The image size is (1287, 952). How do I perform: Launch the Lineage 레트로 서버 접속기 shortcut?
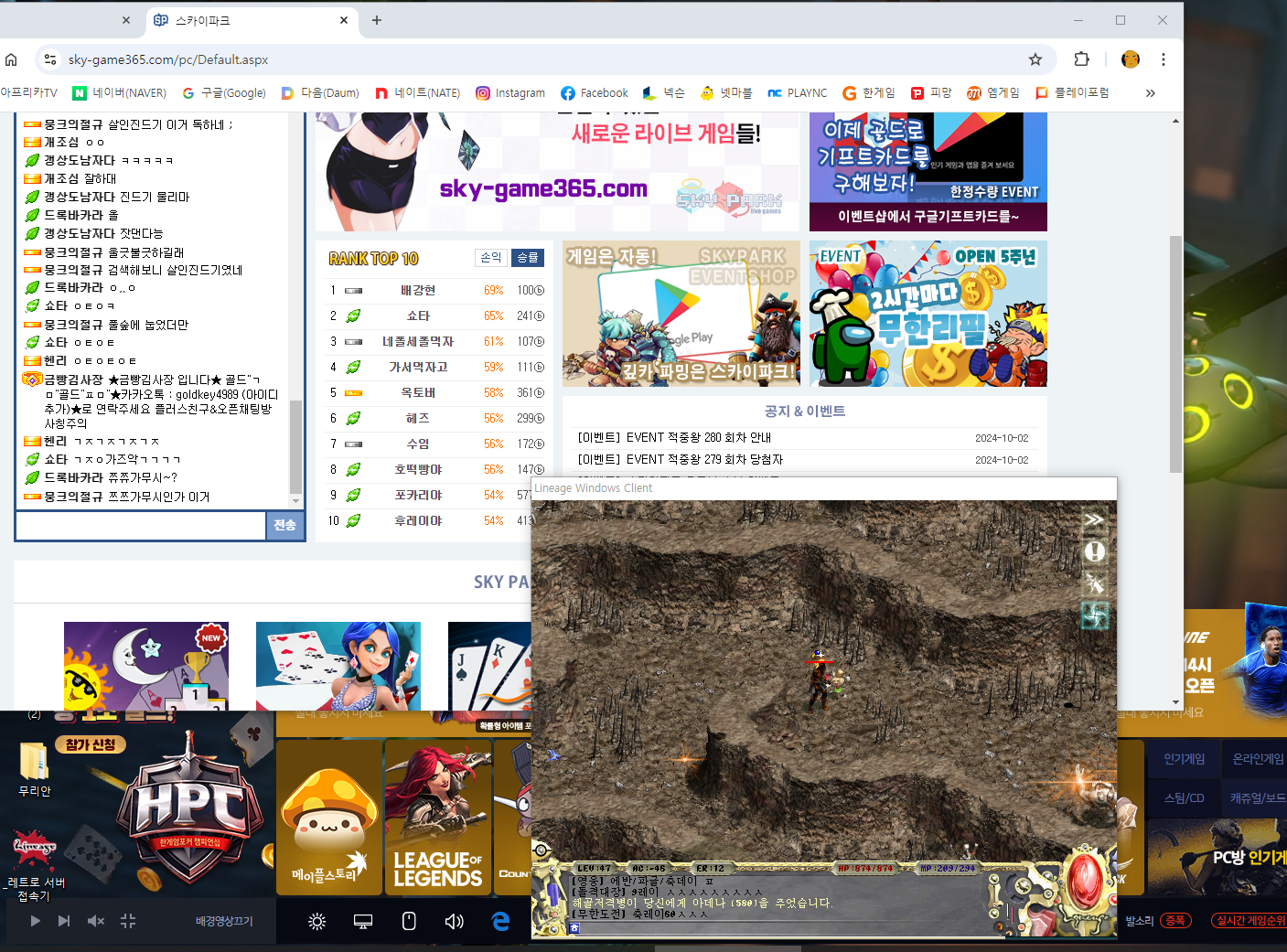[x=34, y=866]
